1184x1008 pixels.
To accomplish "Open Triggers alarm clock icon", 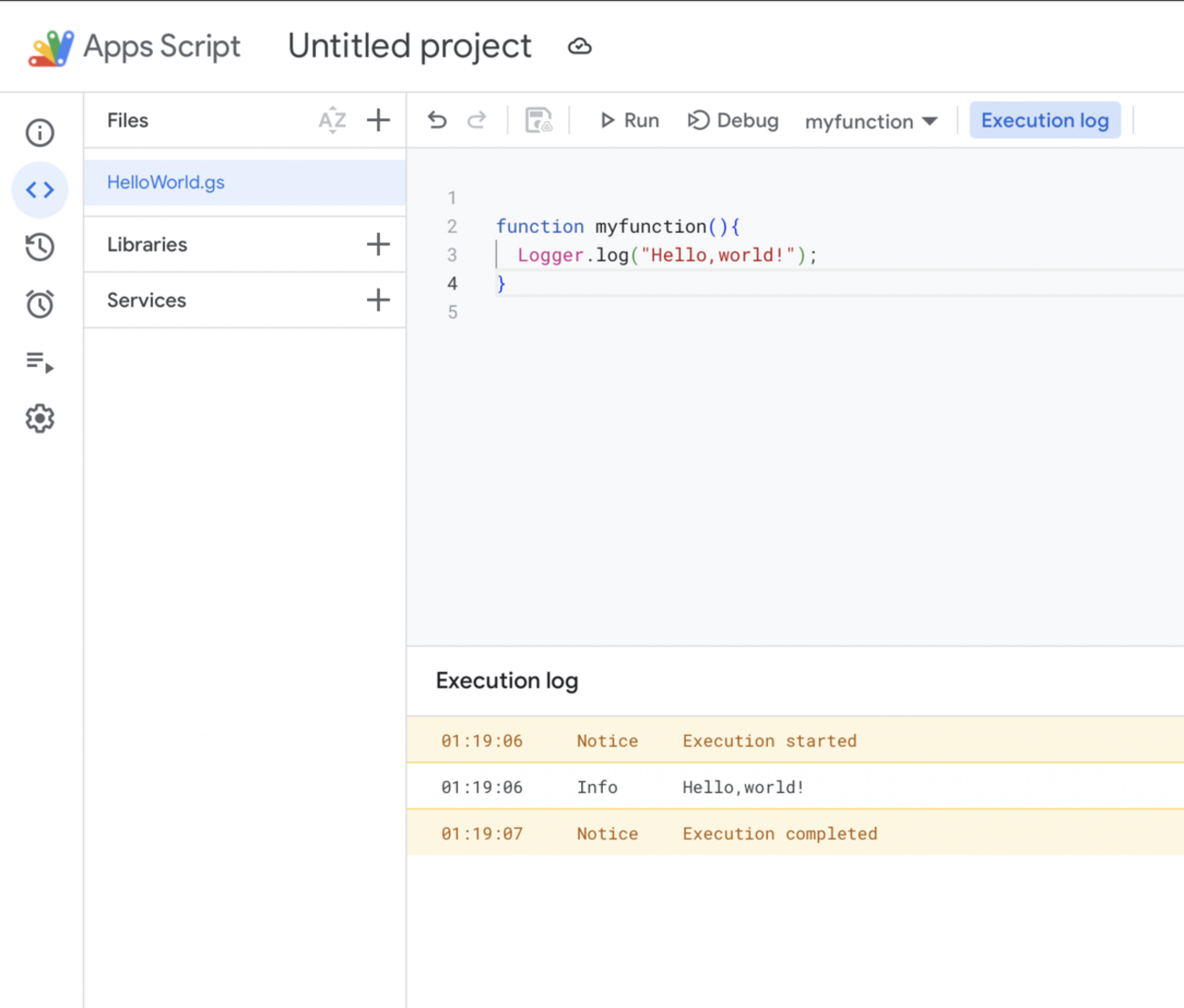I will pyautogui.click(x=39, y=304).
